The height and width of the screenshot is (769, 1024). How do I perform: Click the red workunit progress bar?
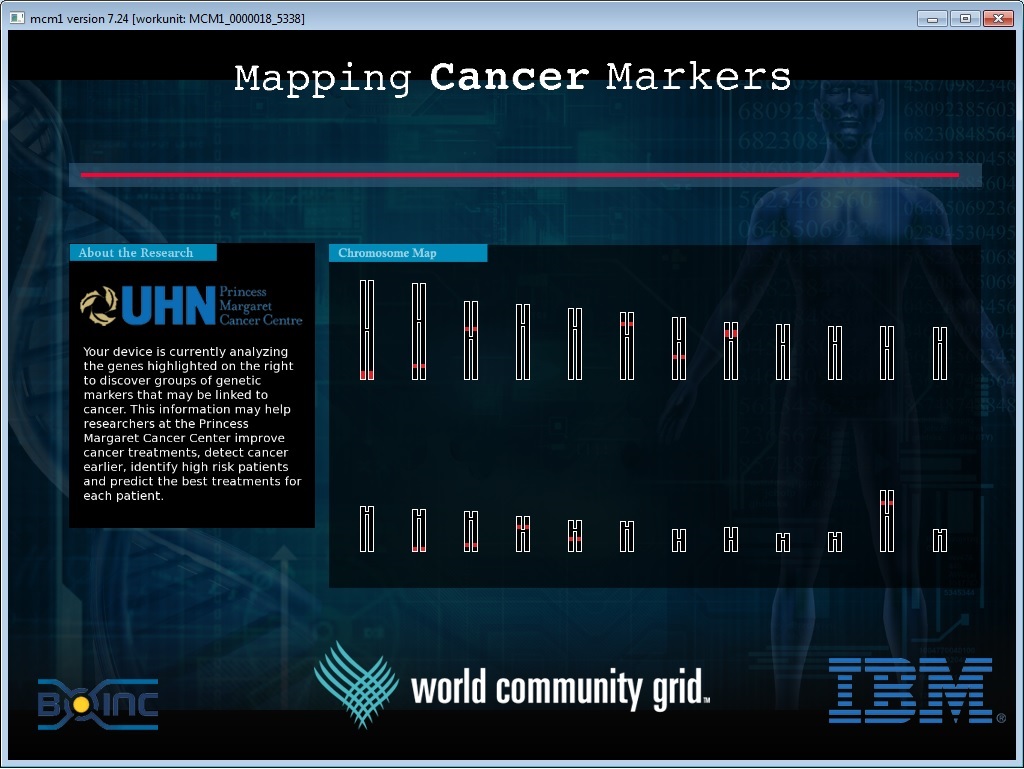[x=520, y=175]
